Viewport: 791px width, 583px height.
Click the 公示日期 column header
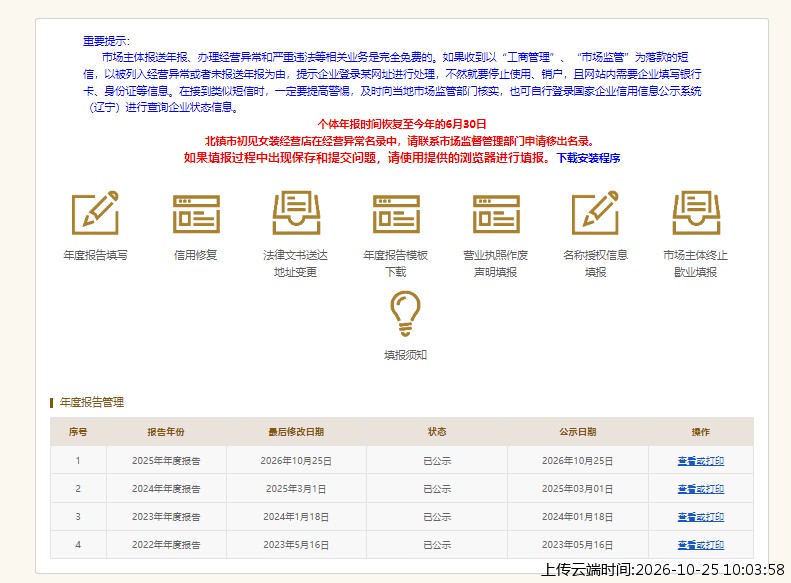[x=578, y=432]
